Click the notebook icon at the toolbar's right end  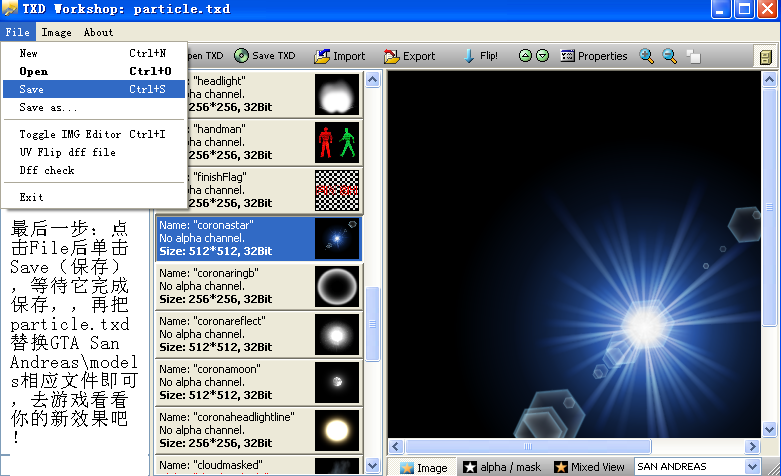pos(765,56)
